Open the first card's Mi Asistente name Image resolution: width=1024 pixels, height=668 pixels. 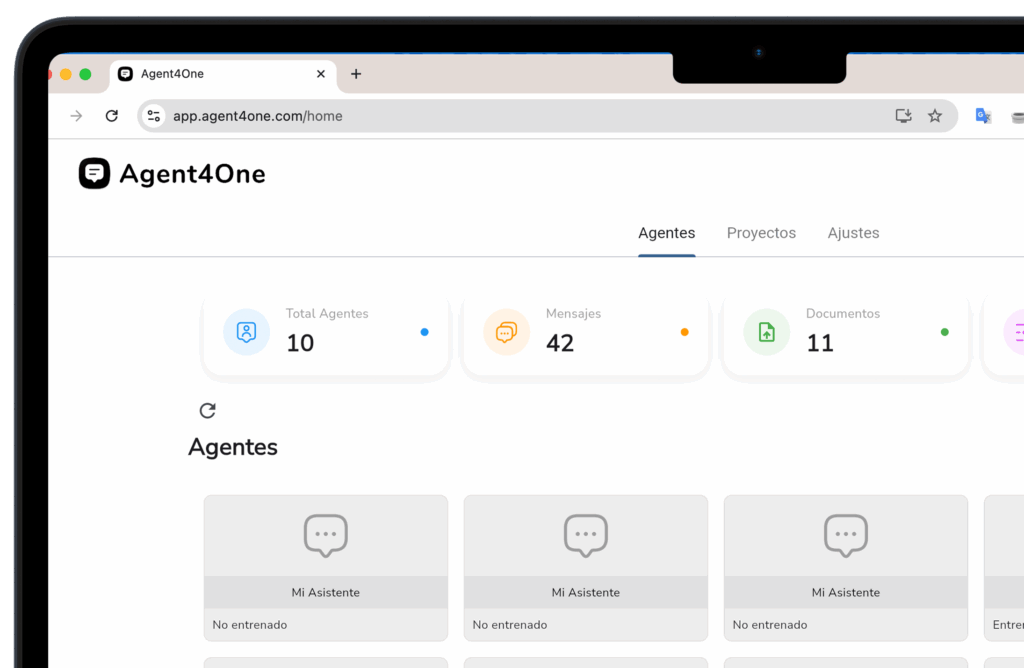coord(326,592)
